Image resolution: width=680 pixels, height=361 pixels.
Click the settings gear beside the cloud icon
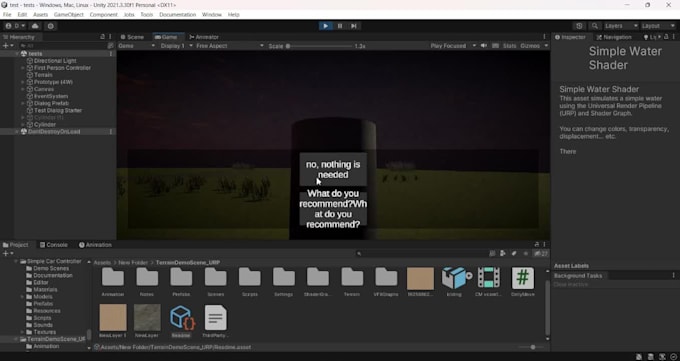coord(50,26)
